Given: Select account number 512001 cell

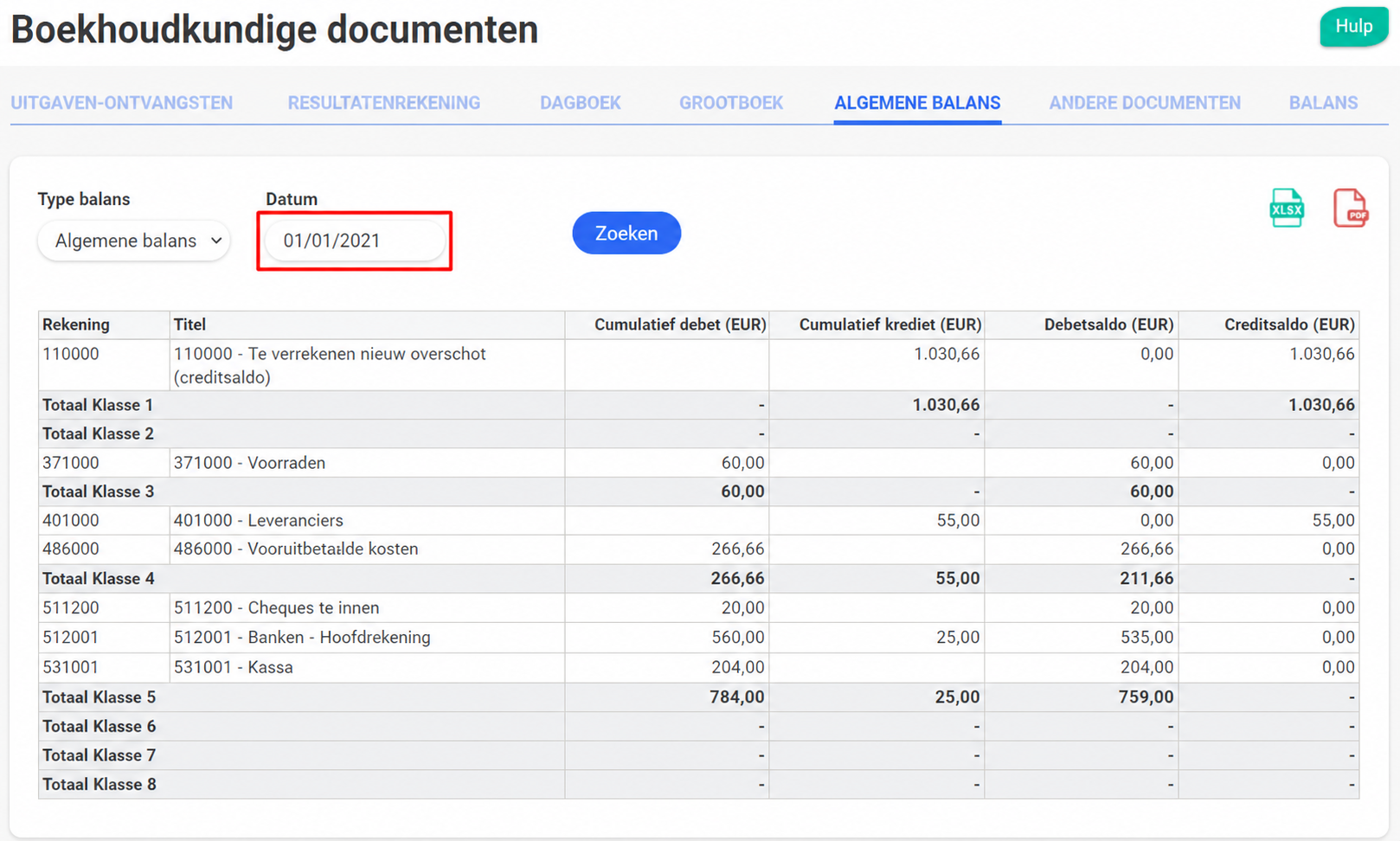Looking at the screenshot, I should tap(104, 638).
